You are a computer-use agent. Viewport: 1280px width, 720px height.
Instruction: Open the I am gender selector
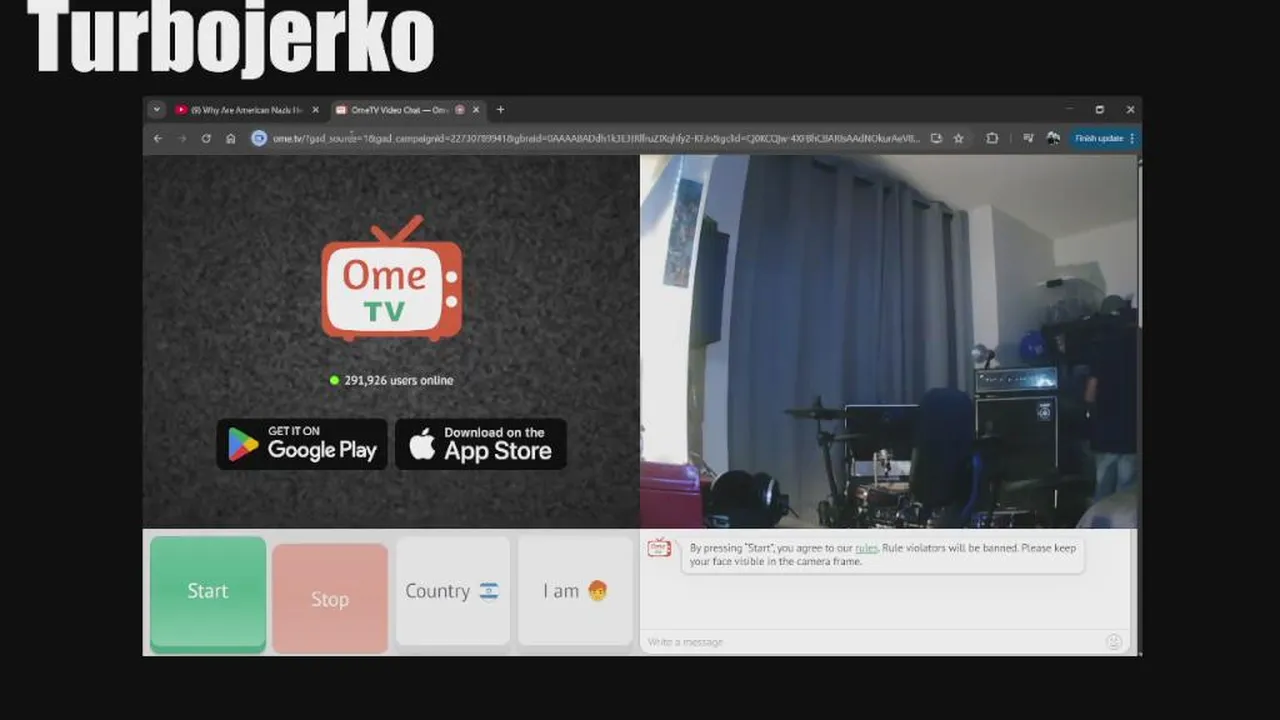pos(575,591)
